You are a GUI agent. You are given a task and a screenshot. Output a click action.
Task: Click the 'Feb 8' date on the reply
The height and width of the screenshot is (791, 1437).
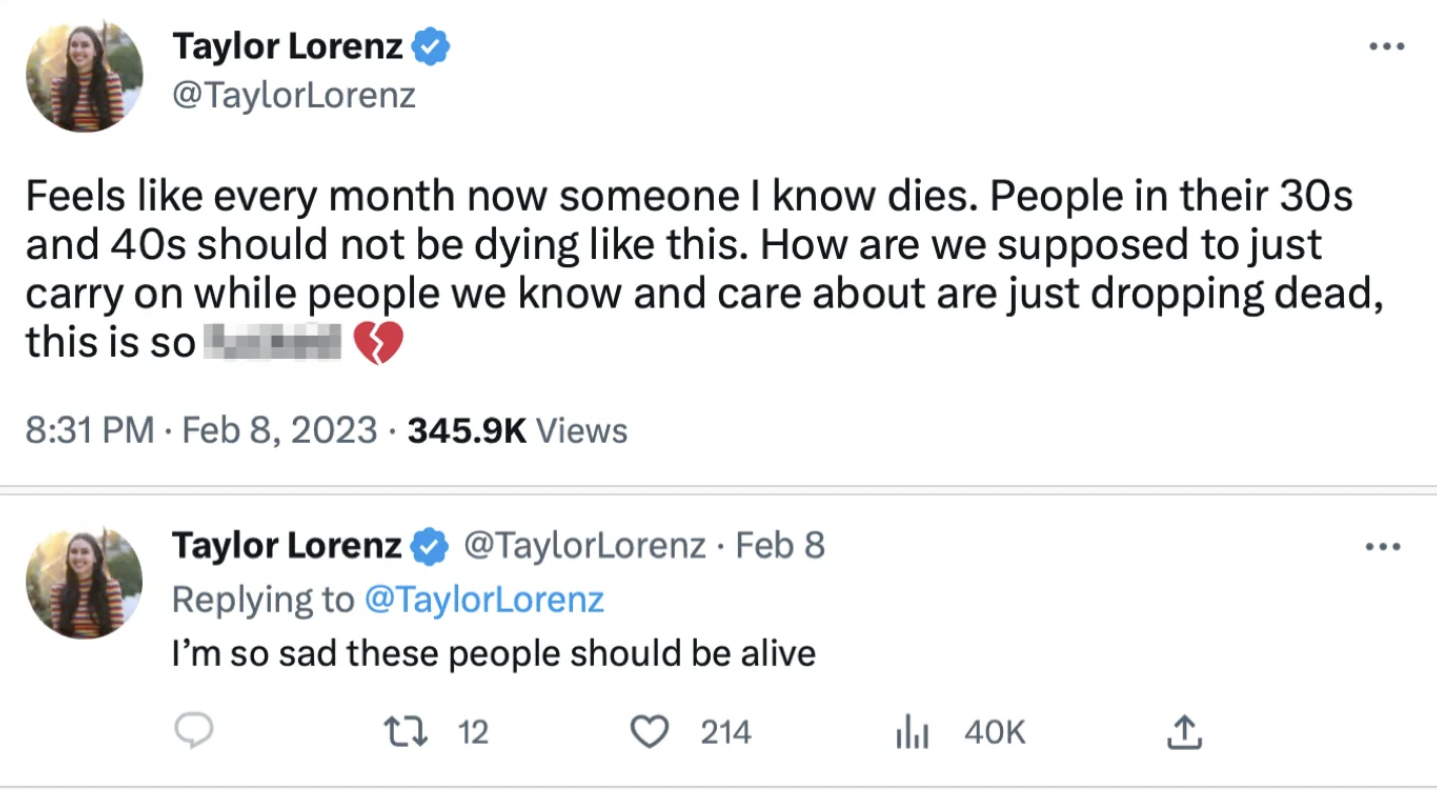780,546
